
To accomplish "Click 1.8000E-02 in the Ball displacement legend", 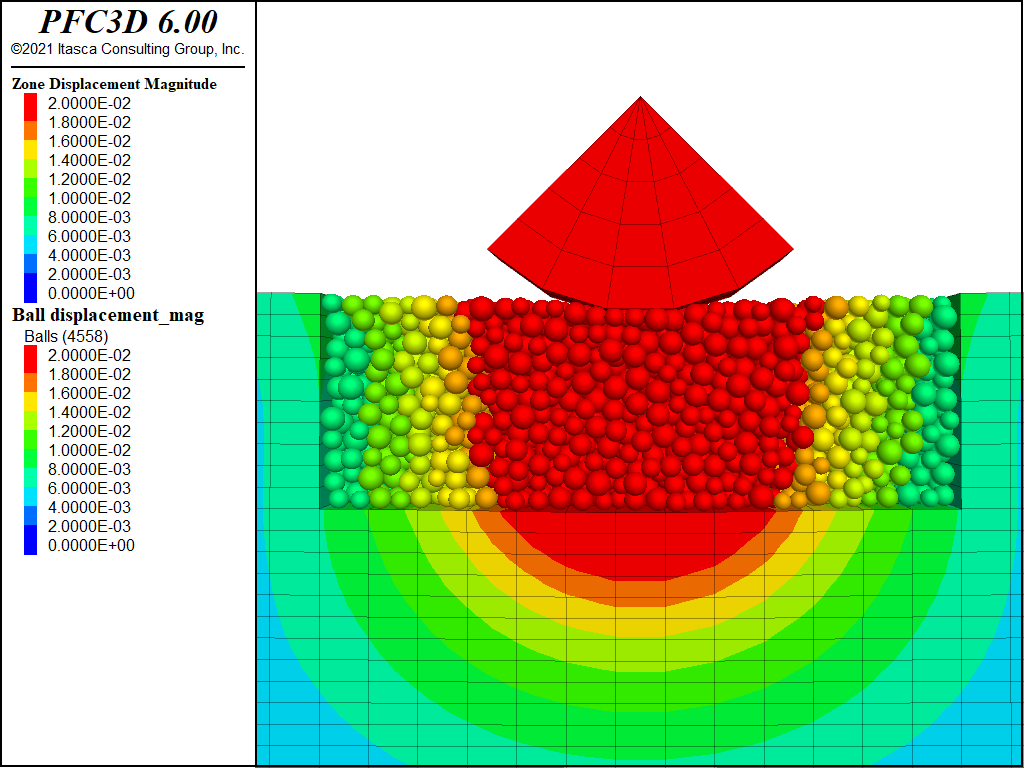I will click(89, 374).
